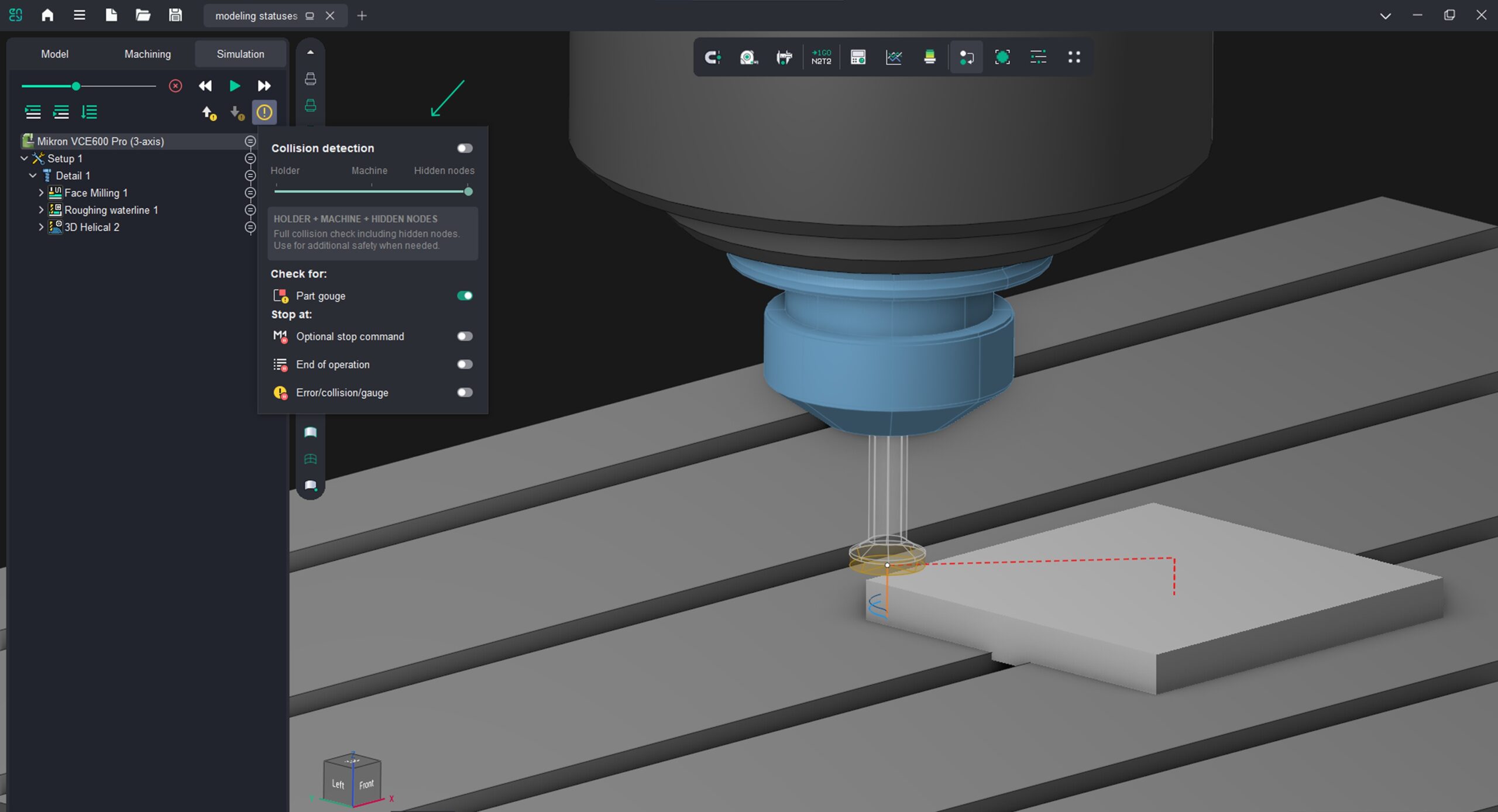
Task: Click the red stop simulation icon
Action: 175,86
